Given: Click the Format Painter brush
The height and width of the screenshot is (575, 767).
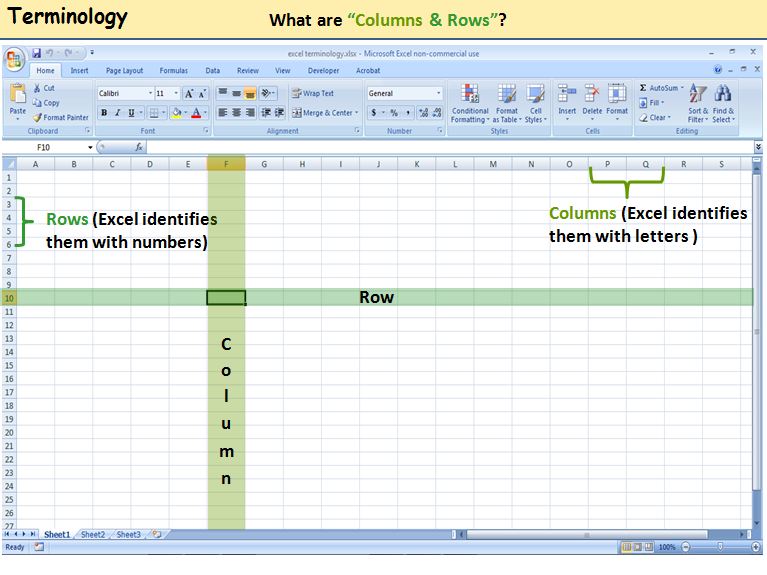Looking at the screenshot, I should (x=37, y=117).
